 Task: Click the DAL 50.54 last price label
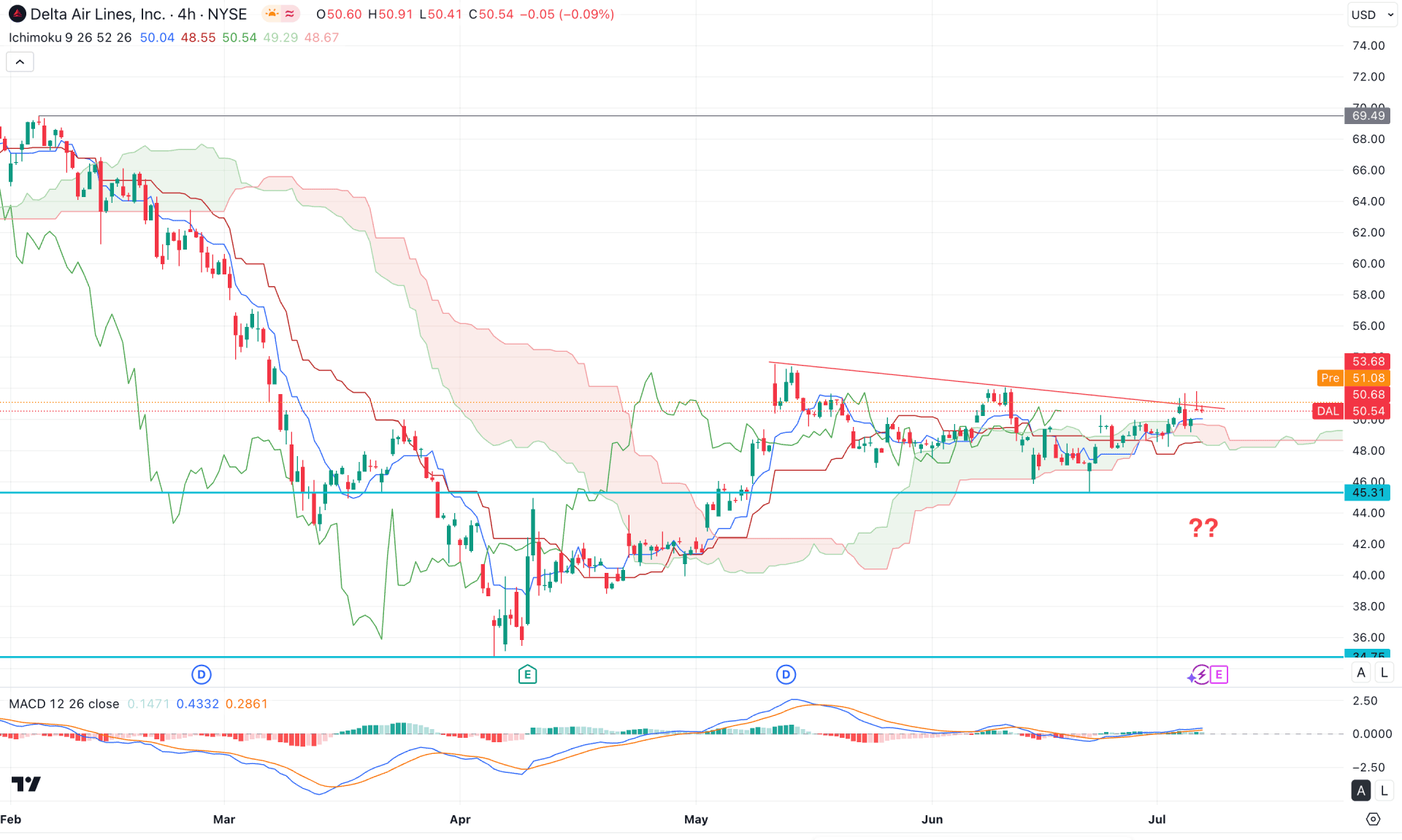(1352, 411)
